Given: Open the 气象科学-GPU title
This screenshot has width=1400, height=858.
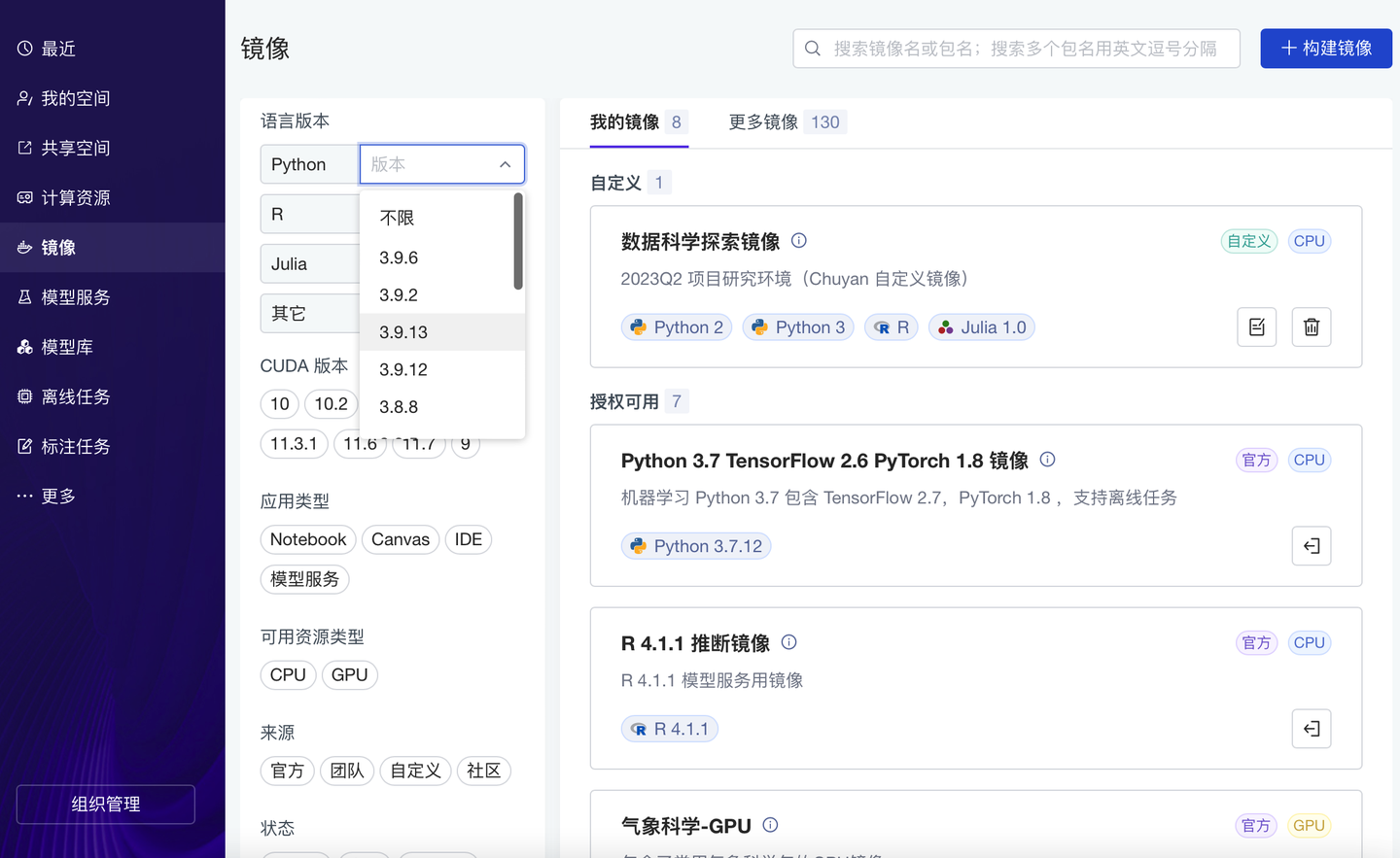Looking at the screenshot, I should (x=686, y=826).
